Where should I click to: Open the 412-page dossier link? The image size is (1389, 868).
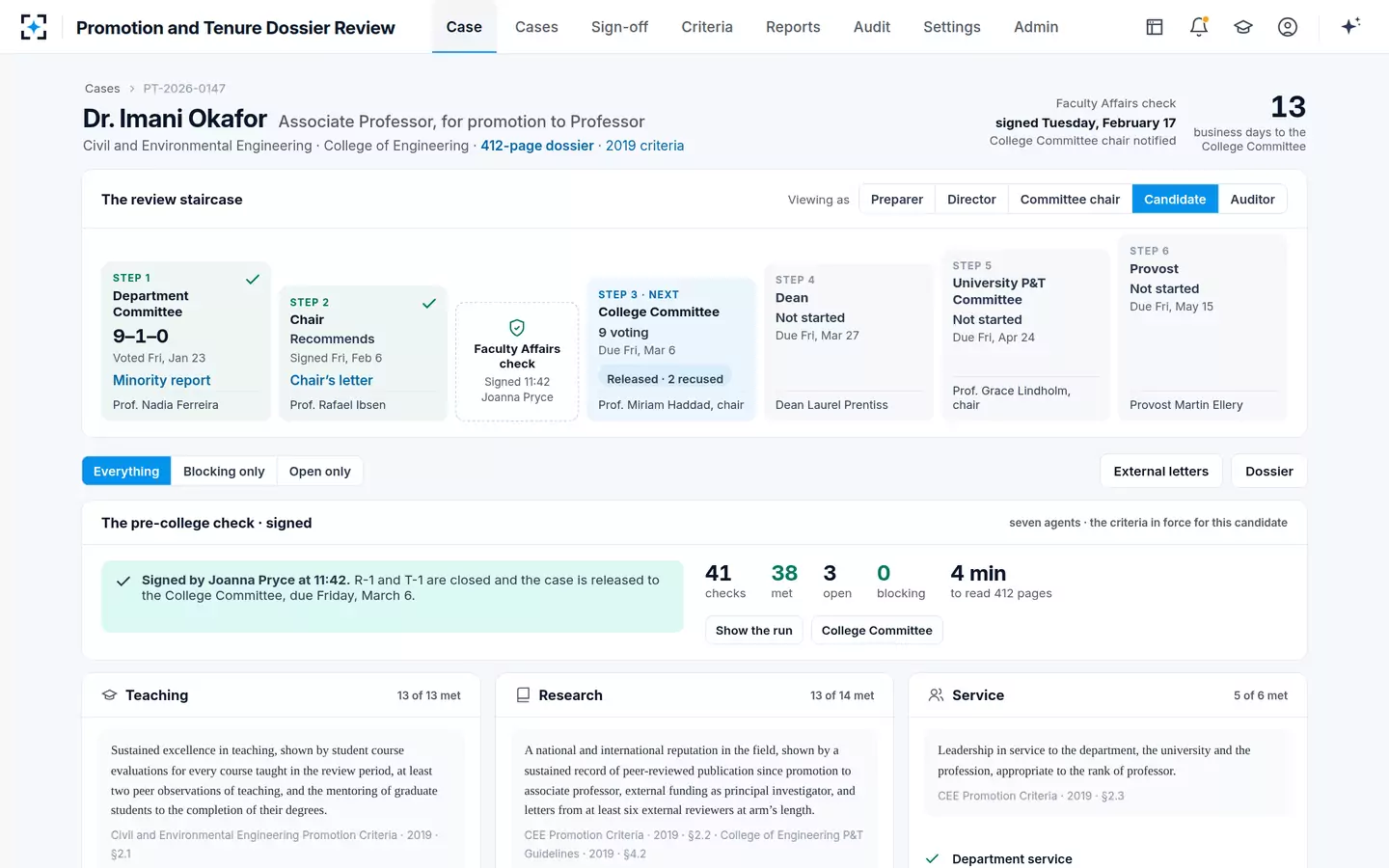click(537, 146)
